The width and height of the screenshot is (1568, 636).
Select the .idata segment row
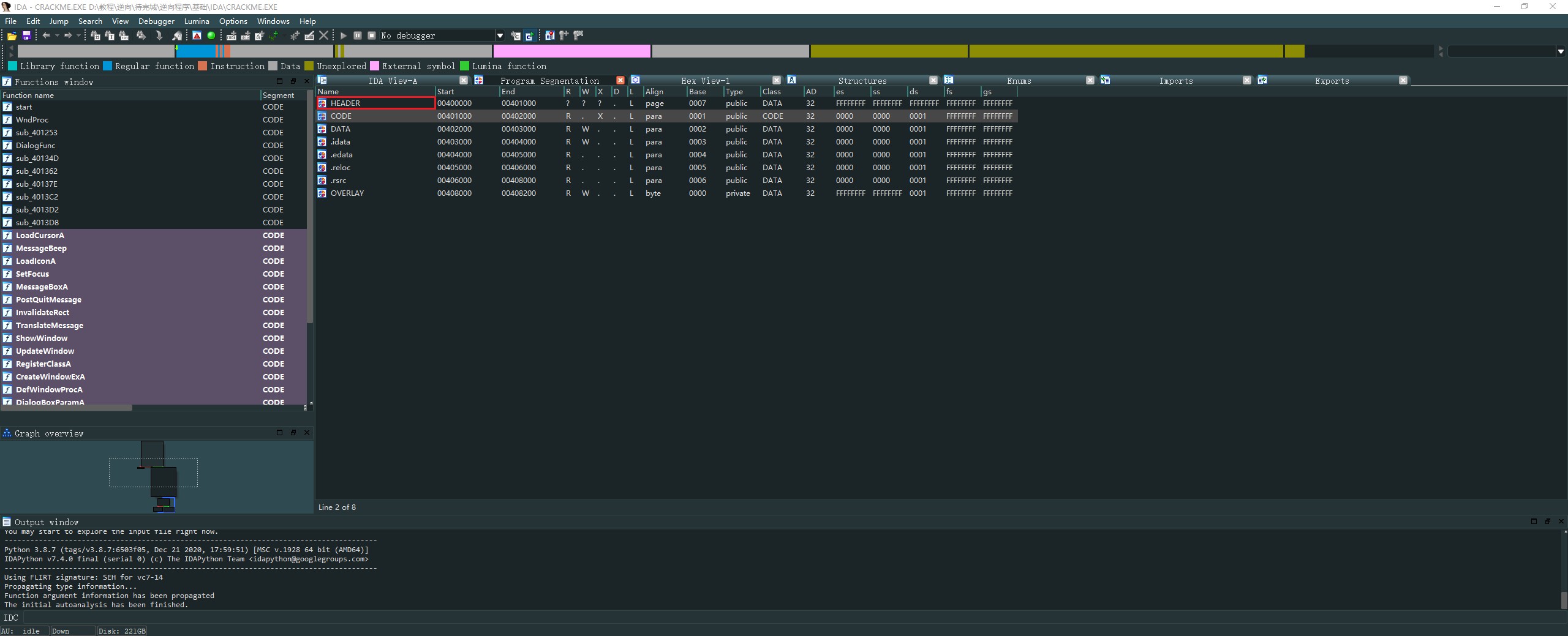667,142
